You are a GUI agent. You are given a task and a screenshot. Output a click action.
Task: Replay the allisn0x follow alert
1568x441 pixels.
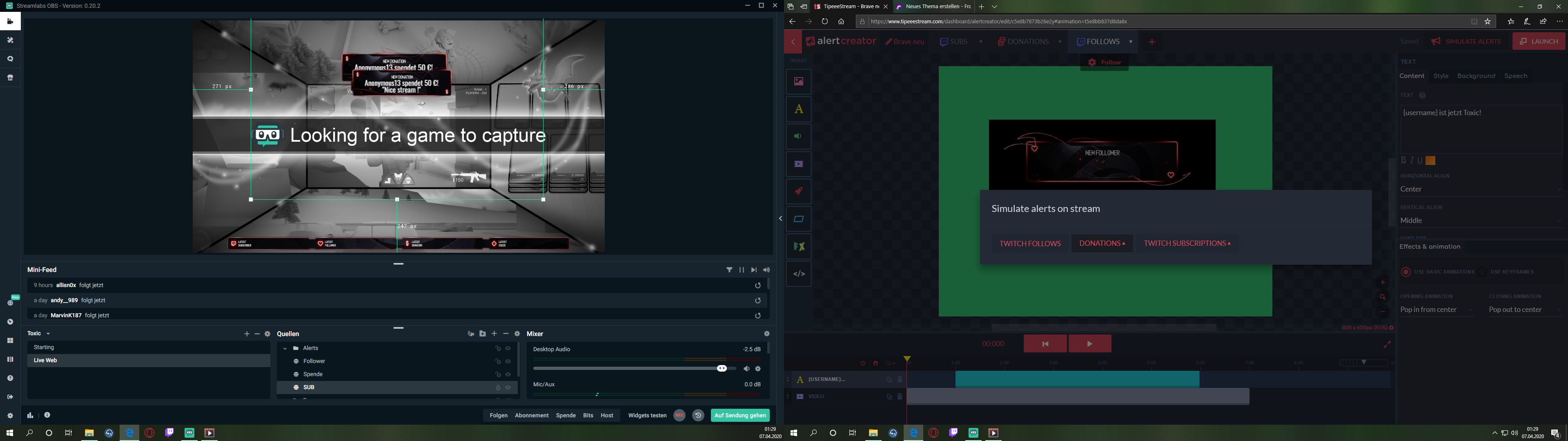coord(758,285)
